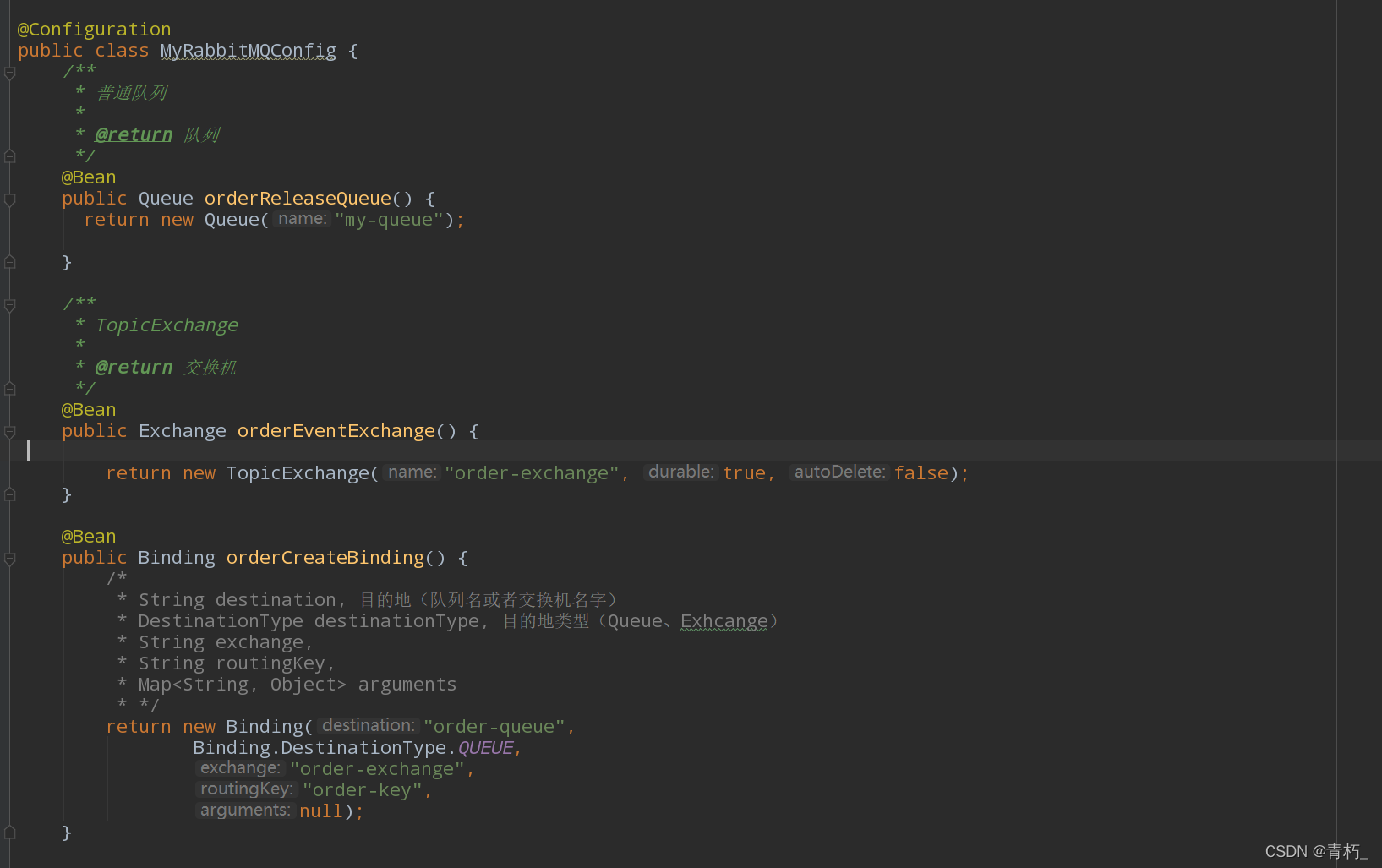This screenshot has height=868, width=1382.
Task: Collapse the TopicExchange javadoc comment fold marker
Action: coord(10,305)
